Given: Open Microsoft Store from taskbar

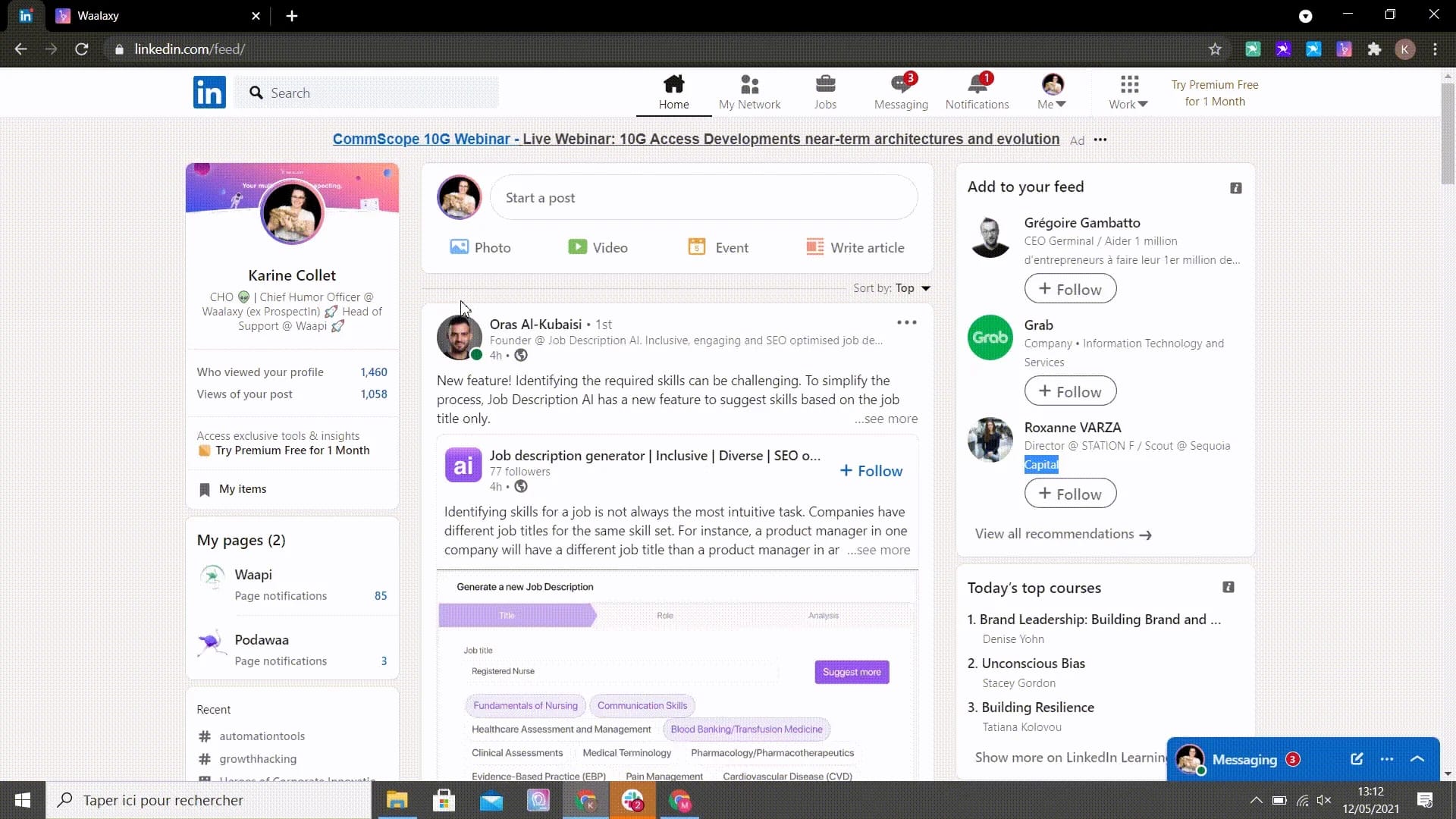Looking at the screenshot, I should pyautogui.click(x=444, y=800).
